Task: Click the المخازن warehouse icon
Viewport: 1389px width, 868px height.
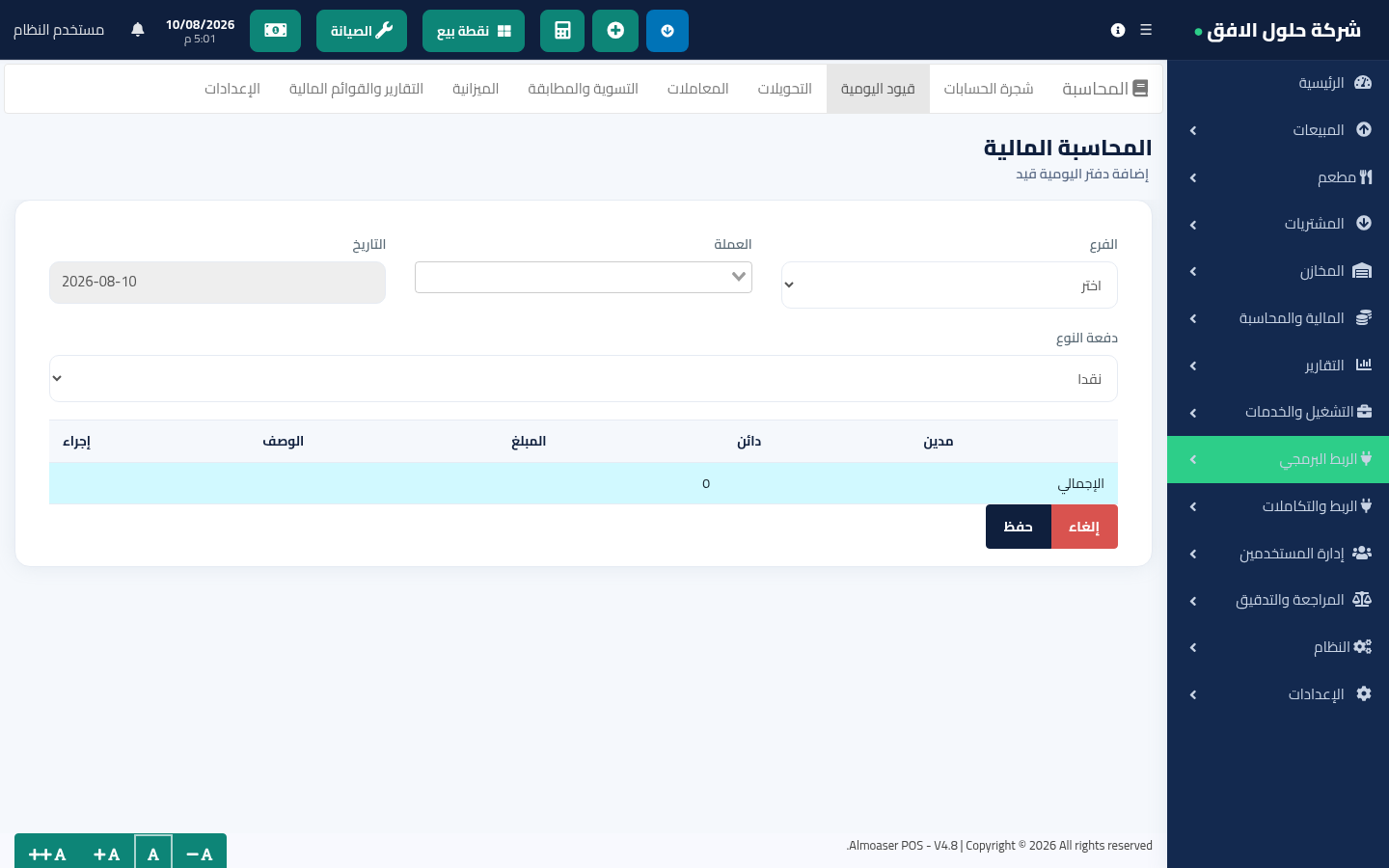Action: [x=1362, y=271]
